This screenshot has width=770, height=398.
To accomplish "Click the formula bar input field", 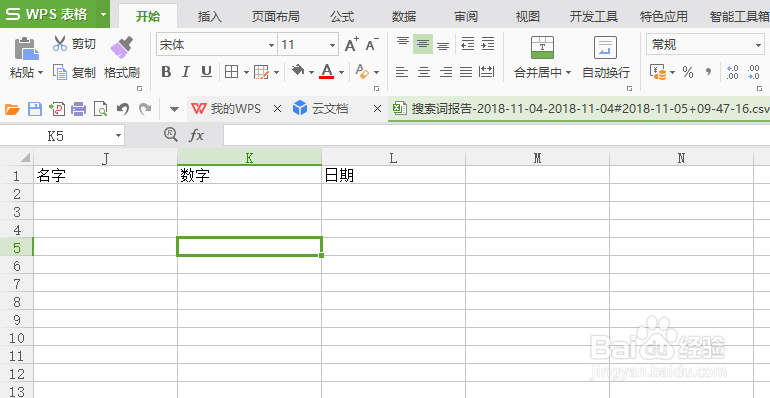I will click(x=496, y=135).
